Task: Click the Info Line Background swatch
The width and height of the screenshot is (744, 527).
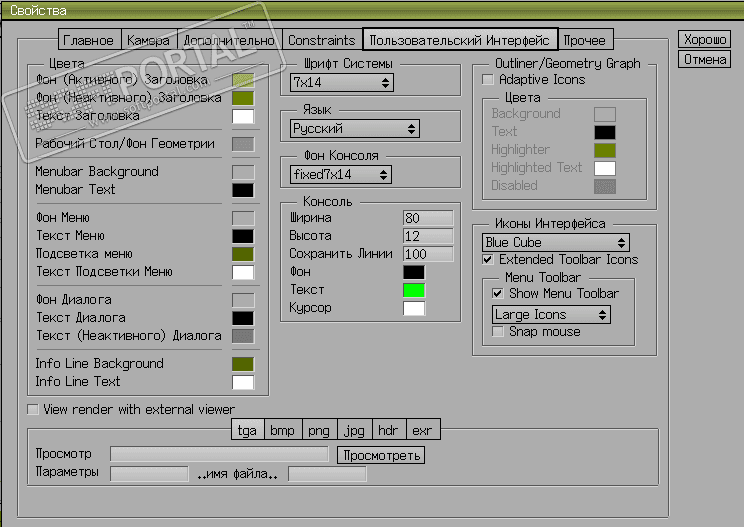Action: pyautogui.click(x=243, y=364)
